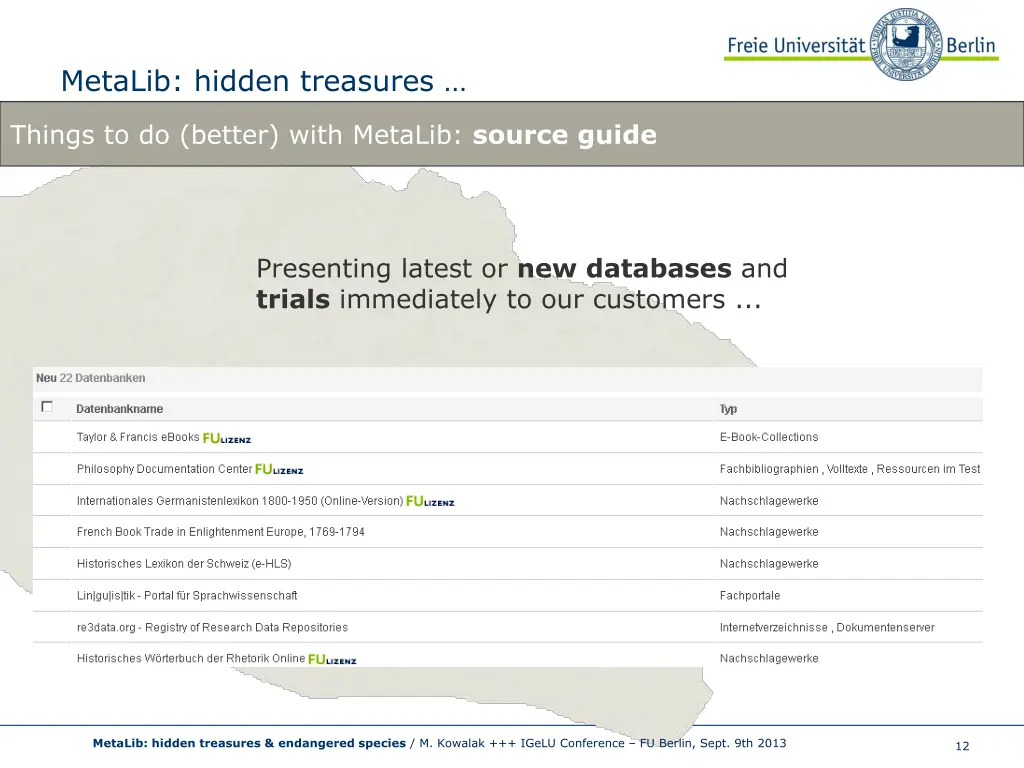Click the Typ column header
1024x768 pixels.
(728, 409)
